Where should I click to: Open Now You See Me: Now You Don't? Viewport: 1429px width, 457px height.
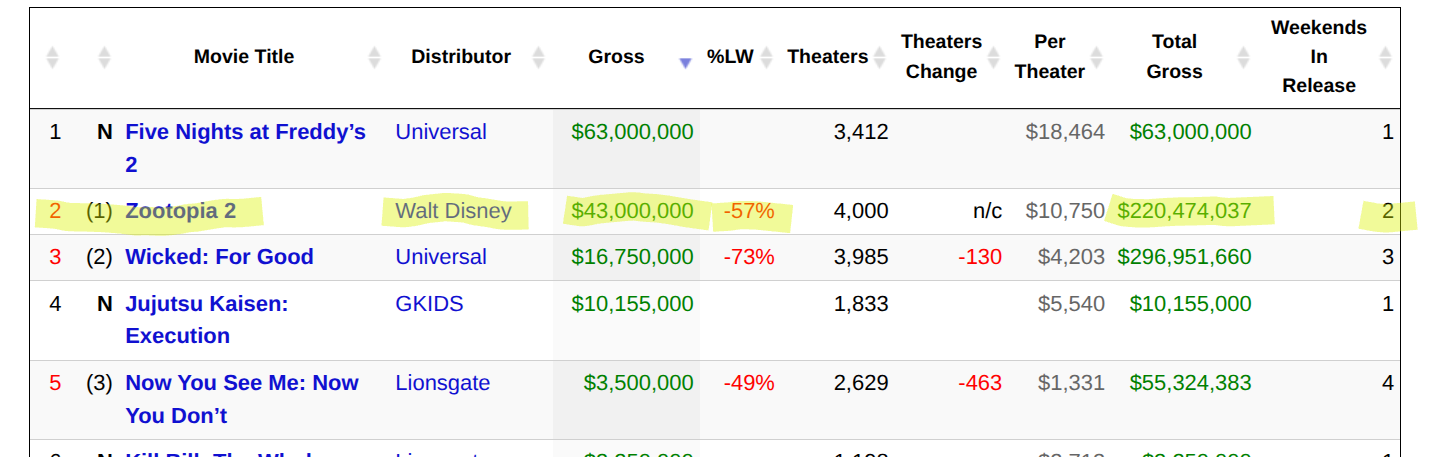[x=241, y=383]
